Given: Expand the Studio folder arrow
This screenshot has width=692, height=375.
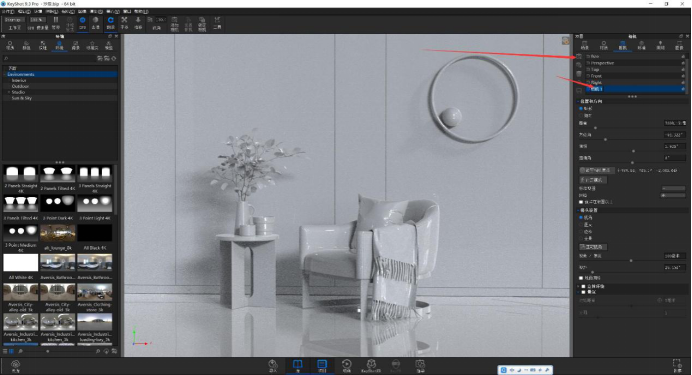Looking at the screenshot, I should pyautogui.click(x=9, y=92).
